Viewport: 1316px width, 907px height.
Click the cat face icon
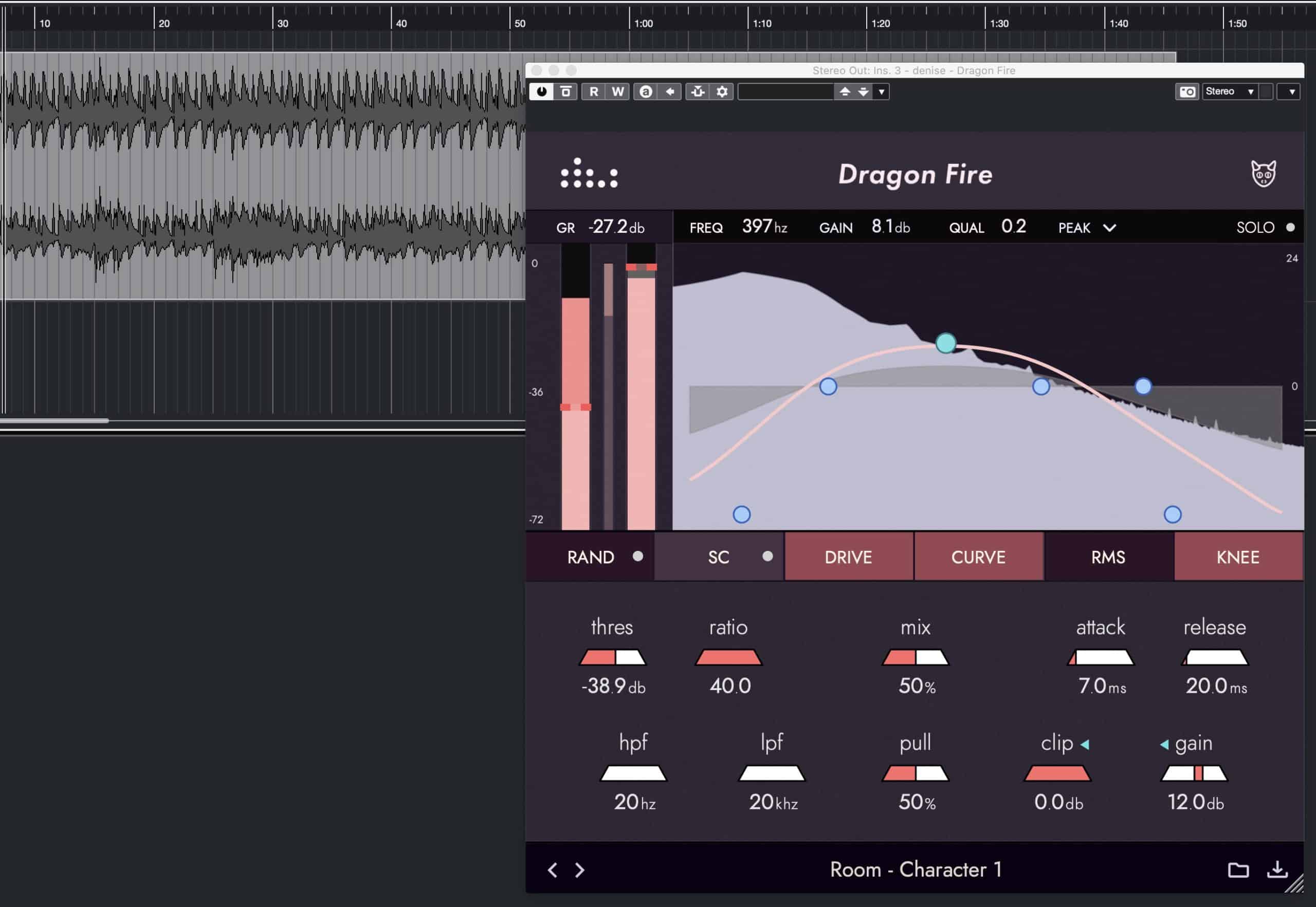(x=1263, y=173)
